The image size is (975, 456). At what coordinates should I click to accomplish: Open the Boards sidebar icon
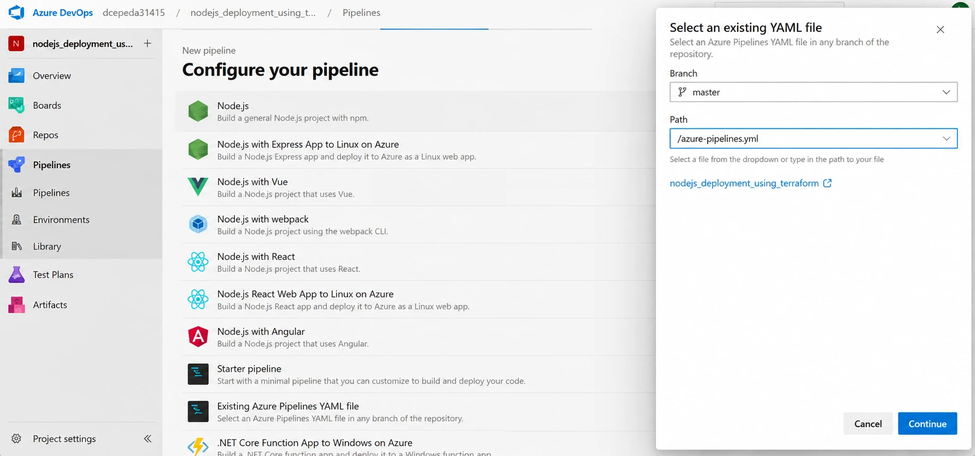[x=16, y=105]
